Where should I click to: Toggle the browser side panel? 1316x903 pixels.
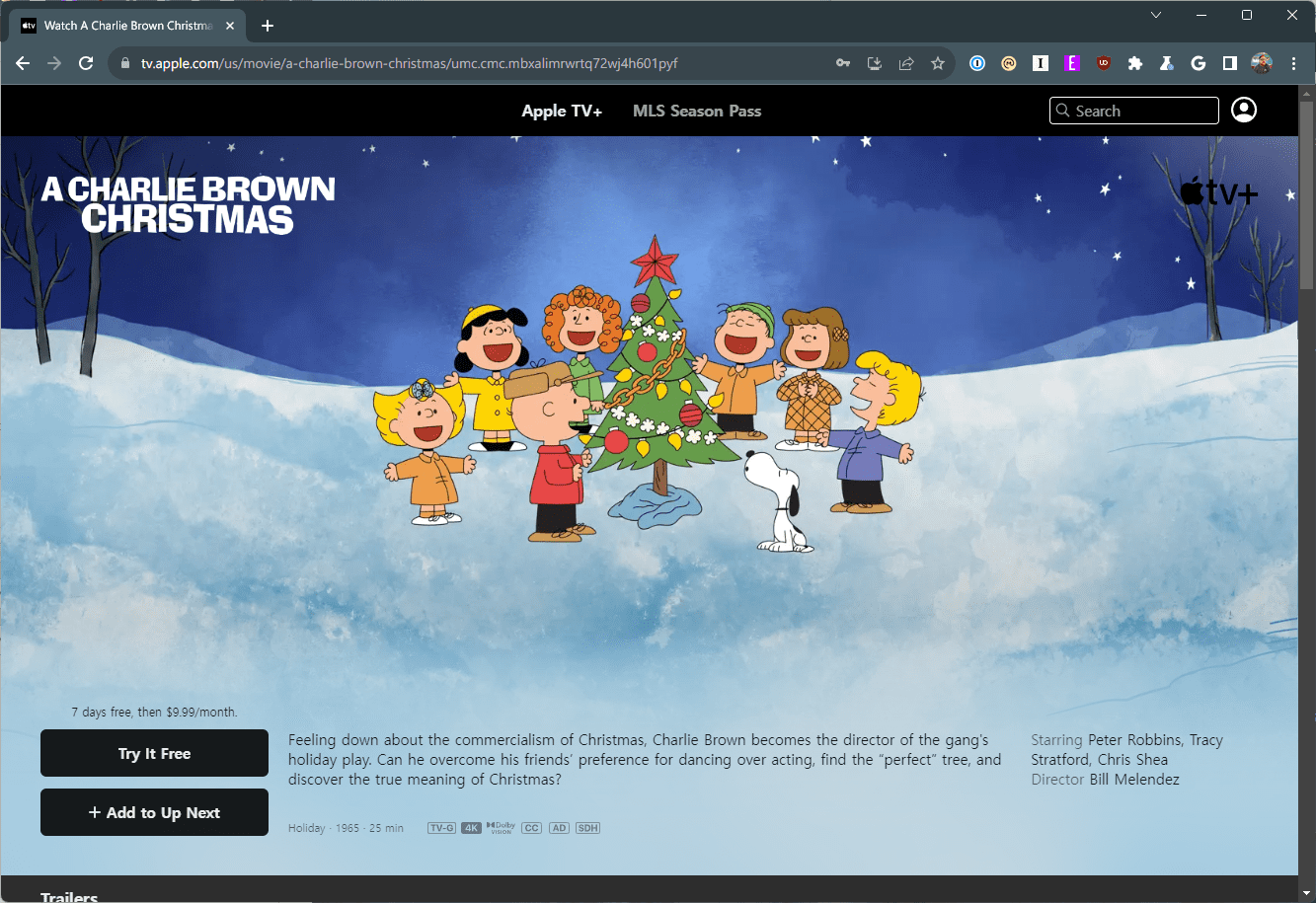coord(1230,63)
